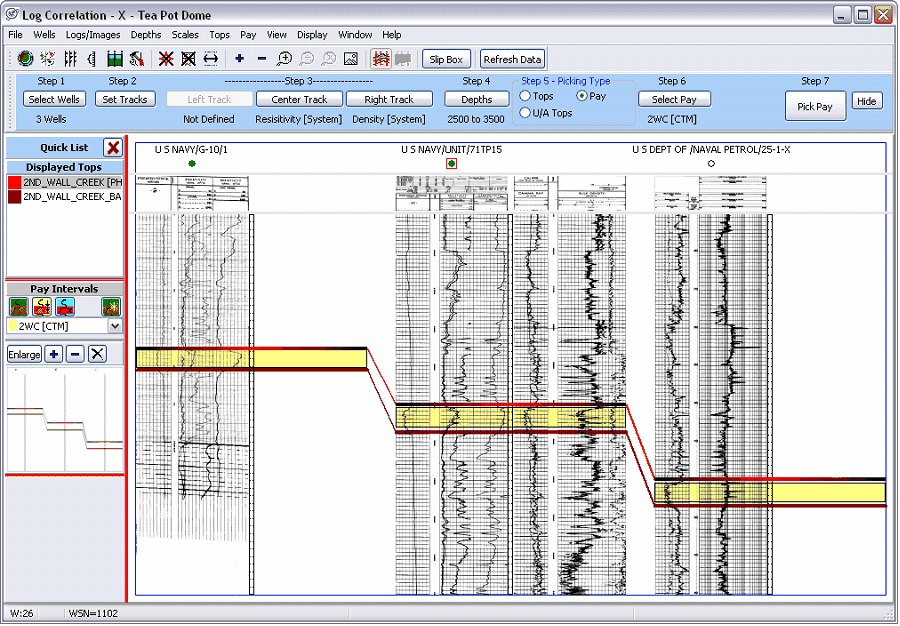Click the Enlarge button above the mini-map
Screen dimensions: 900x626
click(x=24, y=354)
